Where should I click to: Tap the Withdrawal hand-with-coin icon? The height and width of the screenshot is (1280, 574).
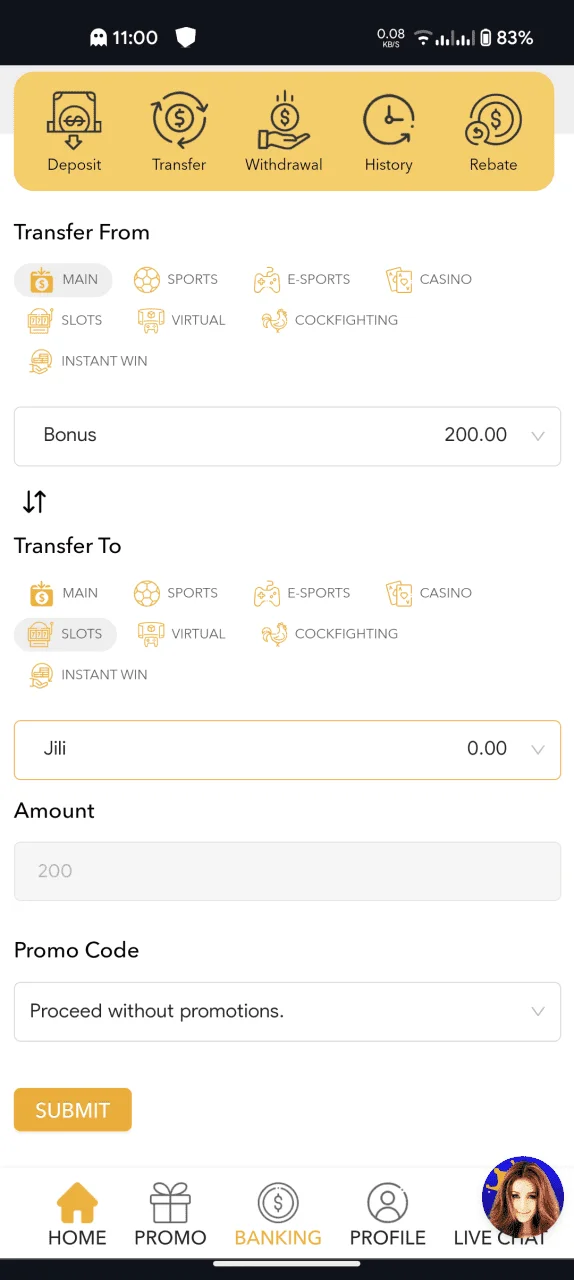[x=284, y=120]
